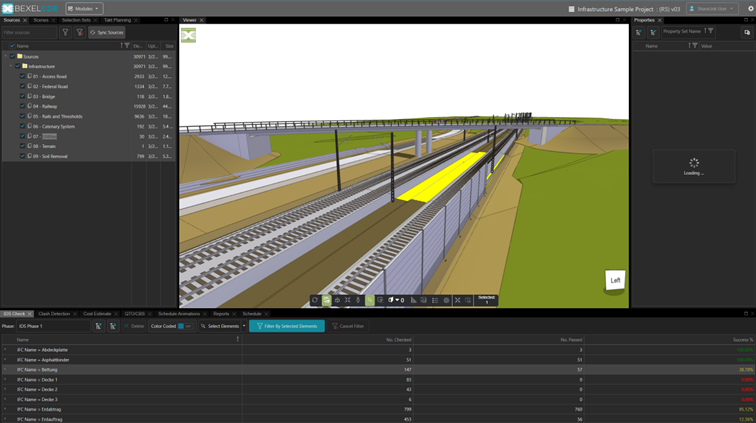Click the Bexel logo icon in the viewer
Image resolution: width=756 pixels, height=423 pixels.
click(x=188, y=35)
